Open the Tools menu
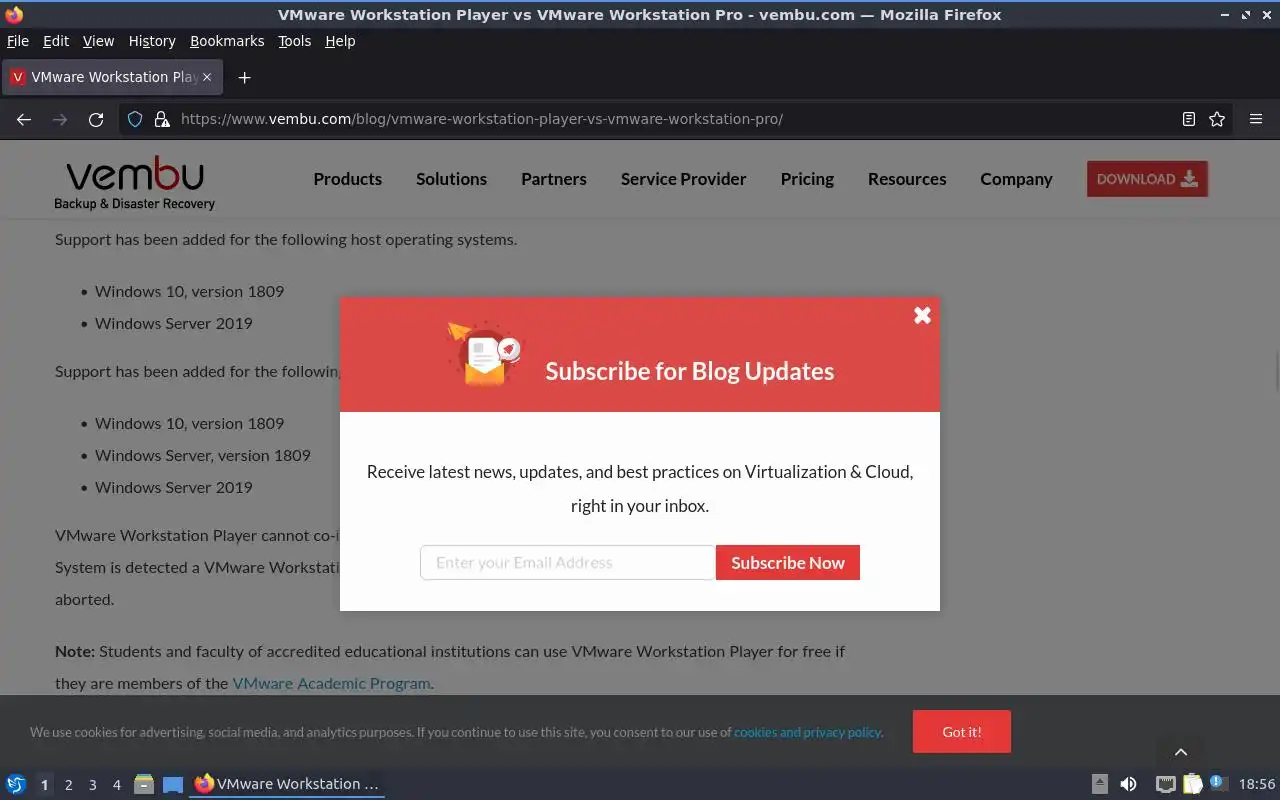 [294, 41]
